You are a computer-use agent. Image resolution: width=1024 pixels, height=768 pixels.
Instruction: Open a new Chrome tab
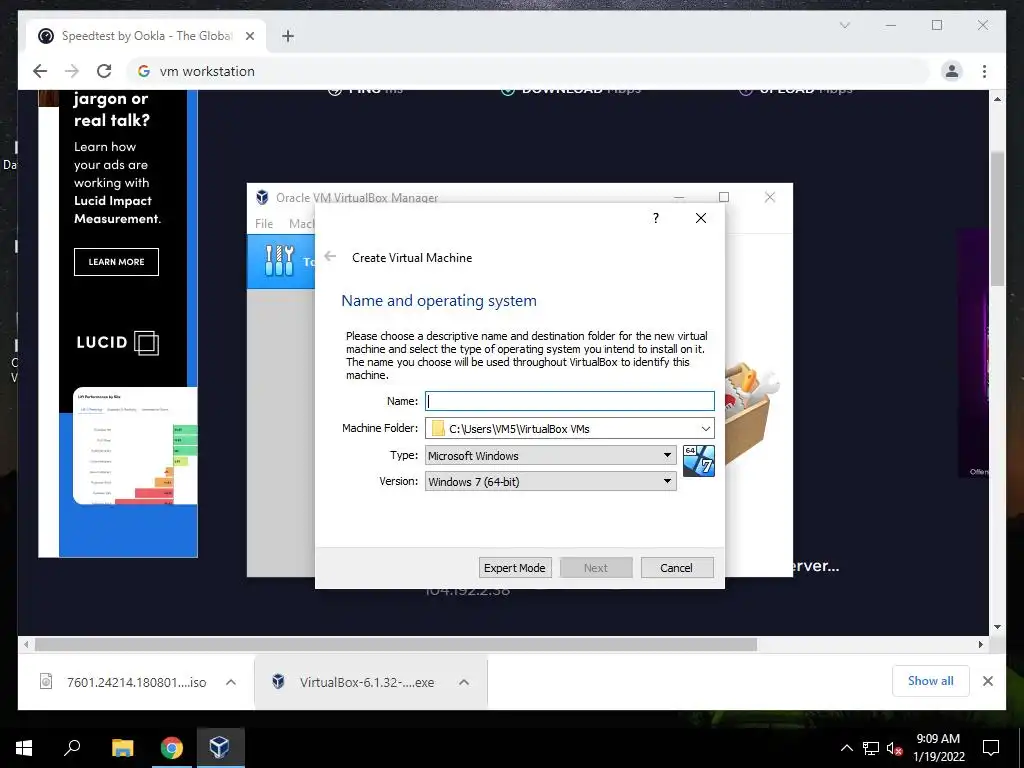click(x=288, y=36)
